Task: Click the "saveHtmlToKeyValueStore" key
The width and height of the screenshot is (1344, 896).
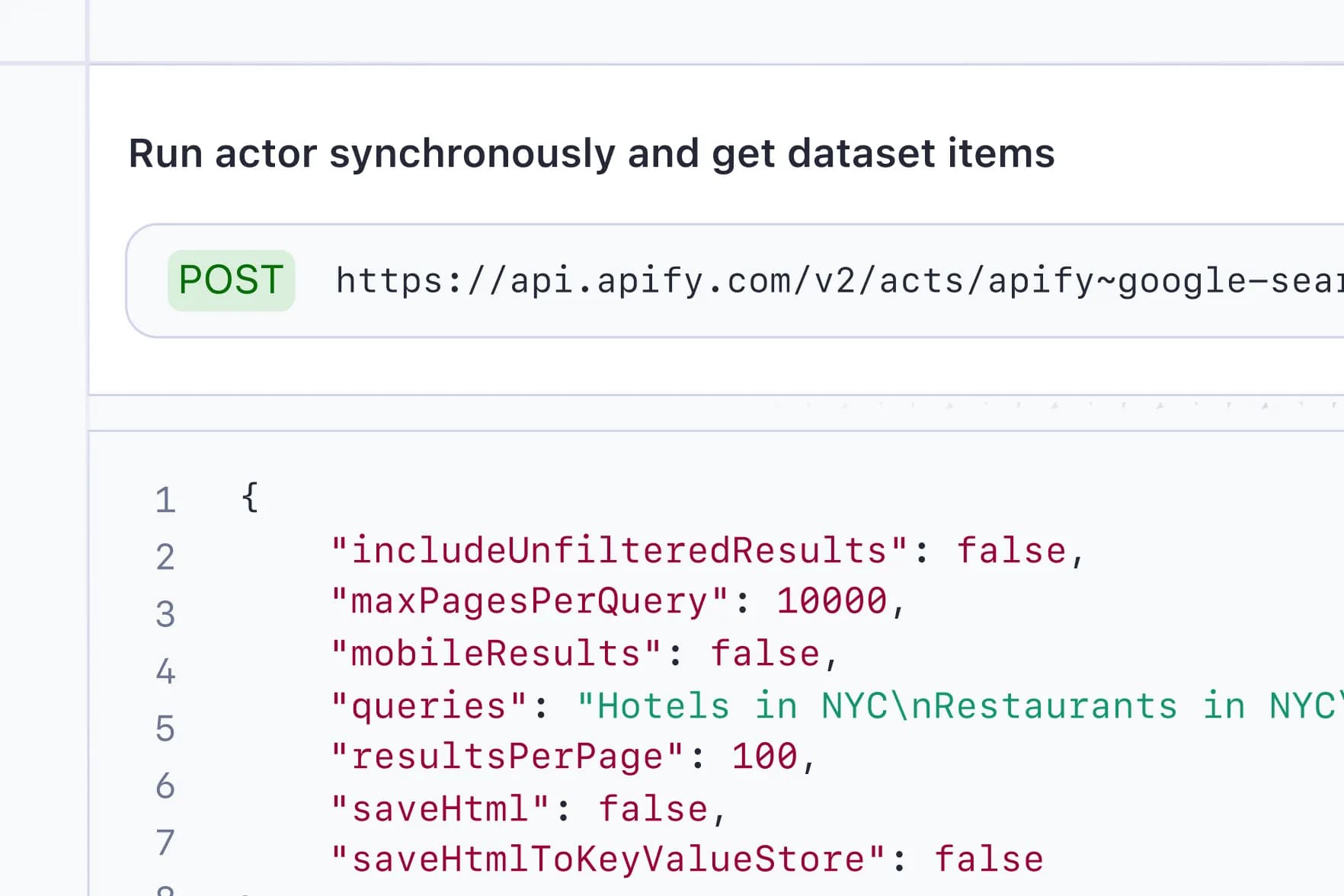Action: coord(608,859)
